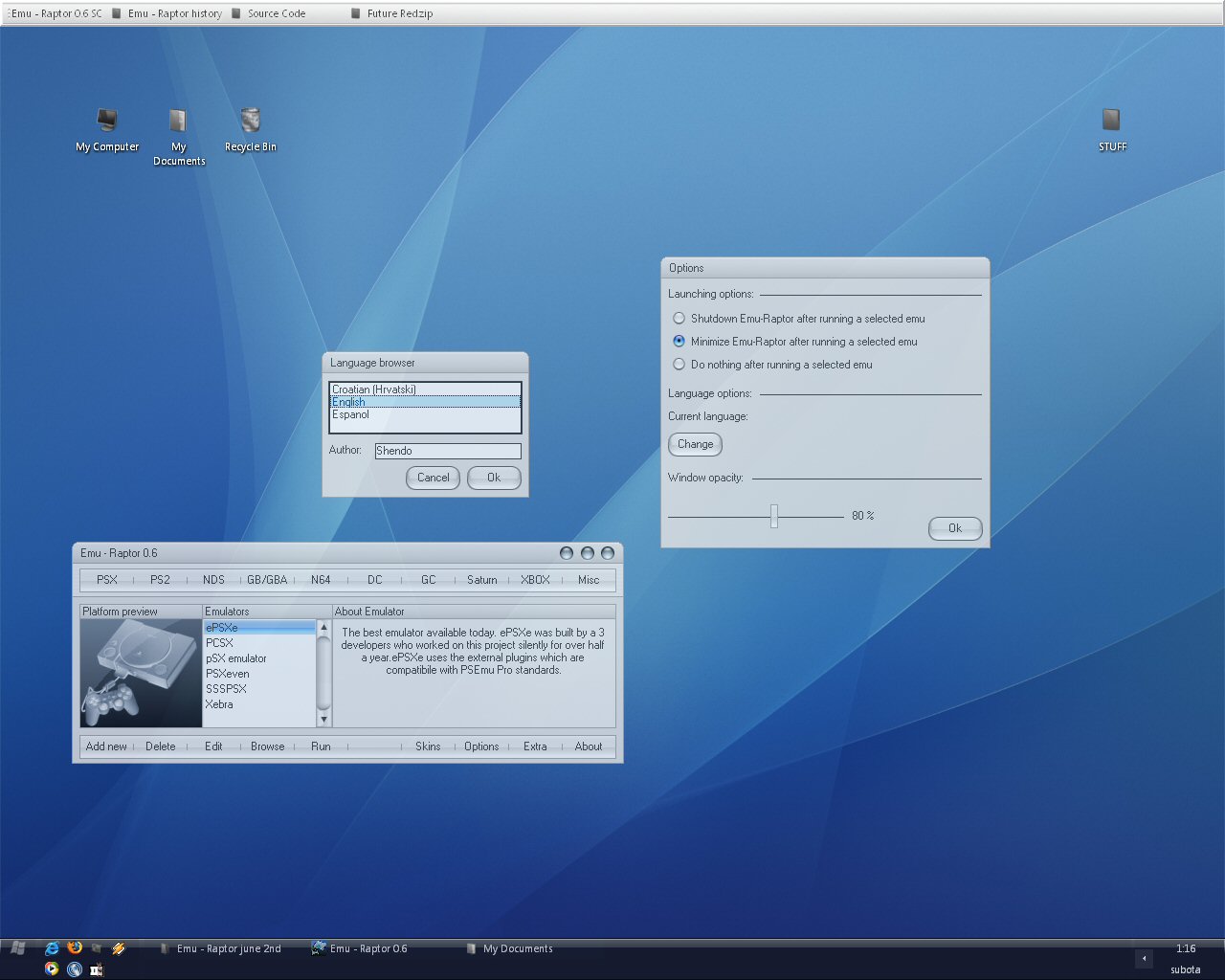
Task: Switch to the NDS platform tab
Action: point(213,580)
